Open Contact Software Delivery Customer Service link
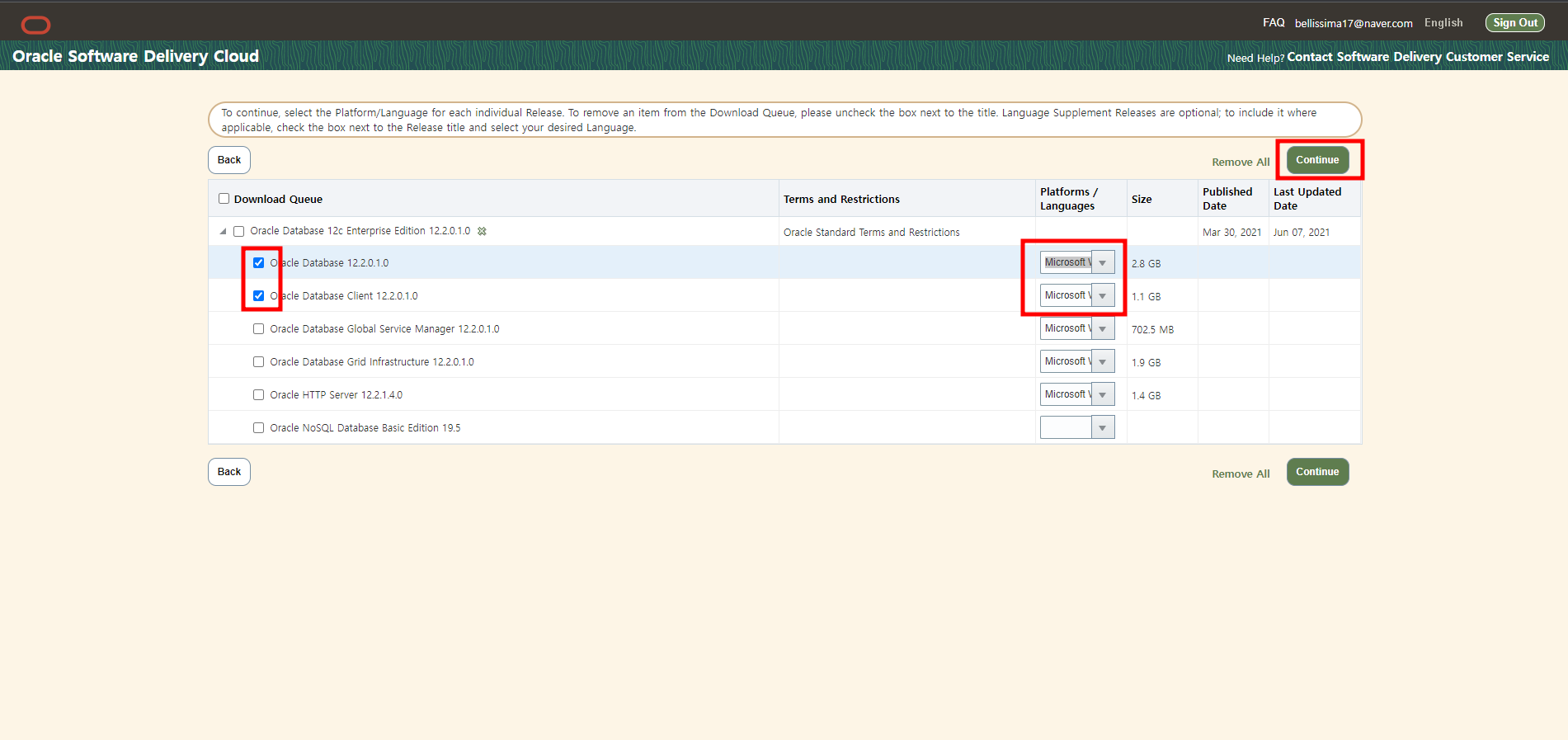Screen dimensions: 1568x740 pos(1418,57)
